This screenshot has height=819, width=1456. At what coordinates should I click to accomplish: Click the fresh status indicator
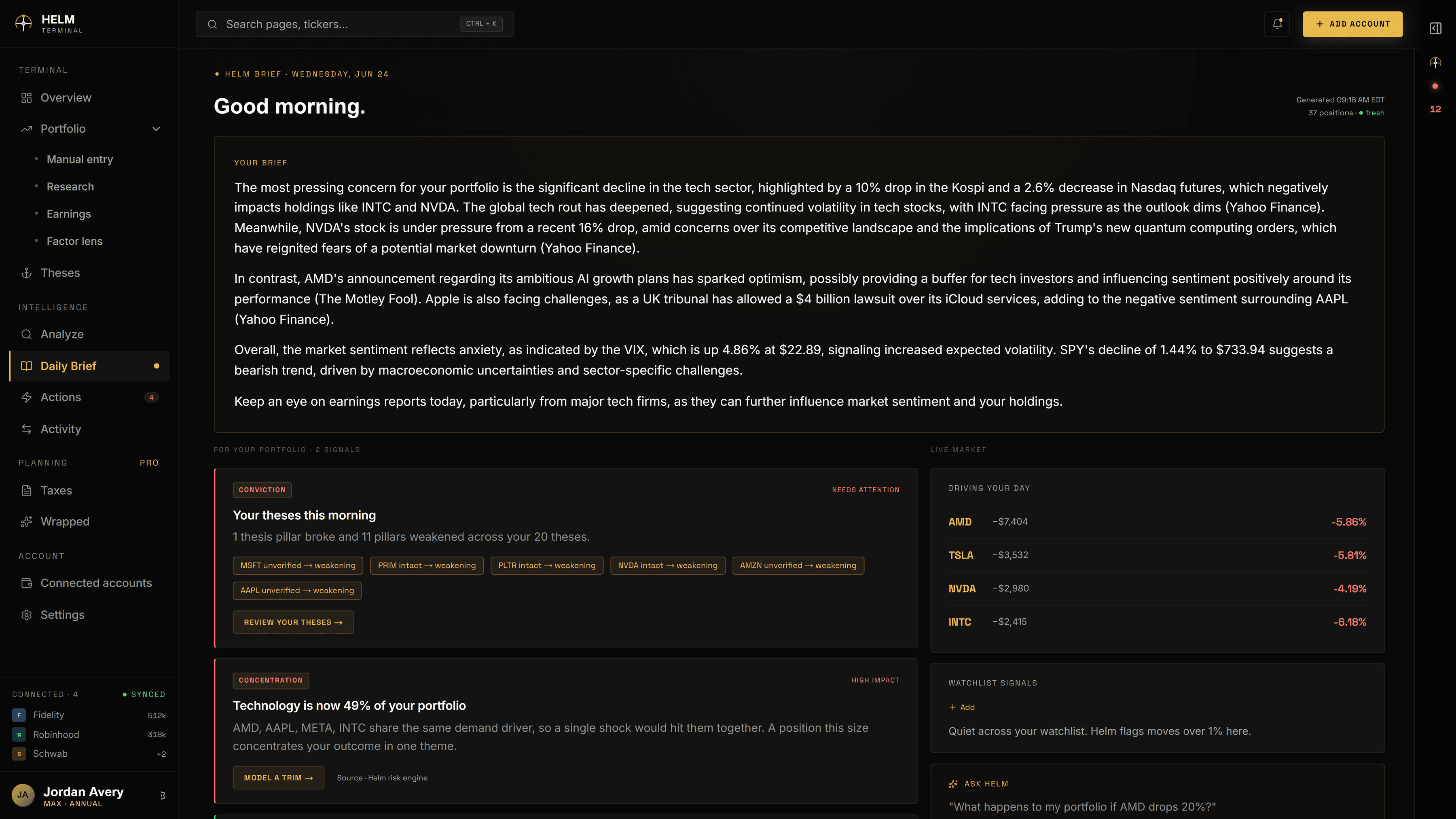[x=1372, y=112]
